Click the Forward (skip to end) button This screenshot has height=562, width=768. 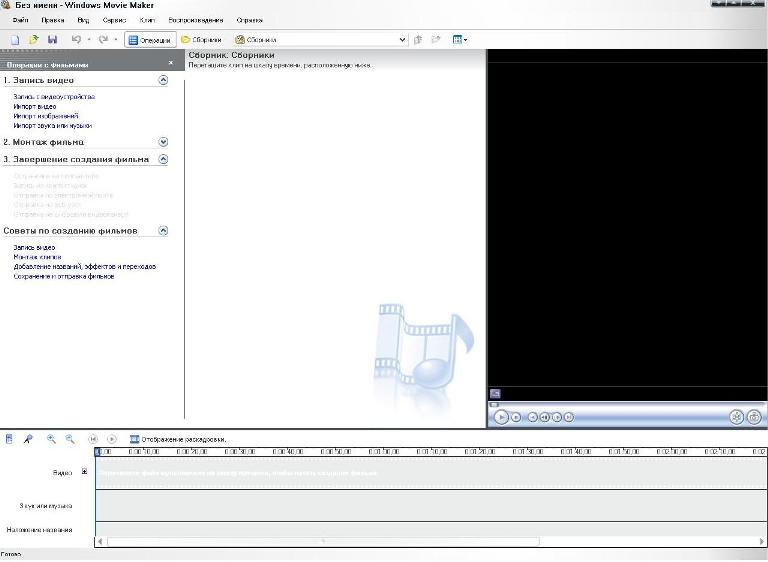click(x=569, y=417)
